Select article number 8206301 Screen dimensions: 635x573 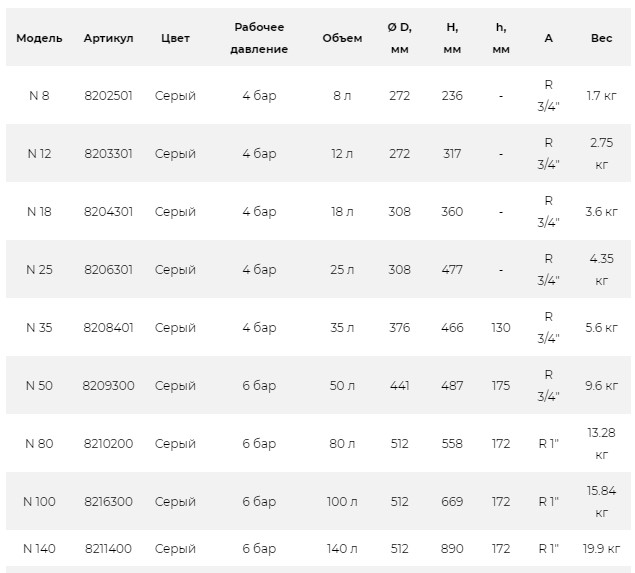coord(108,270)
